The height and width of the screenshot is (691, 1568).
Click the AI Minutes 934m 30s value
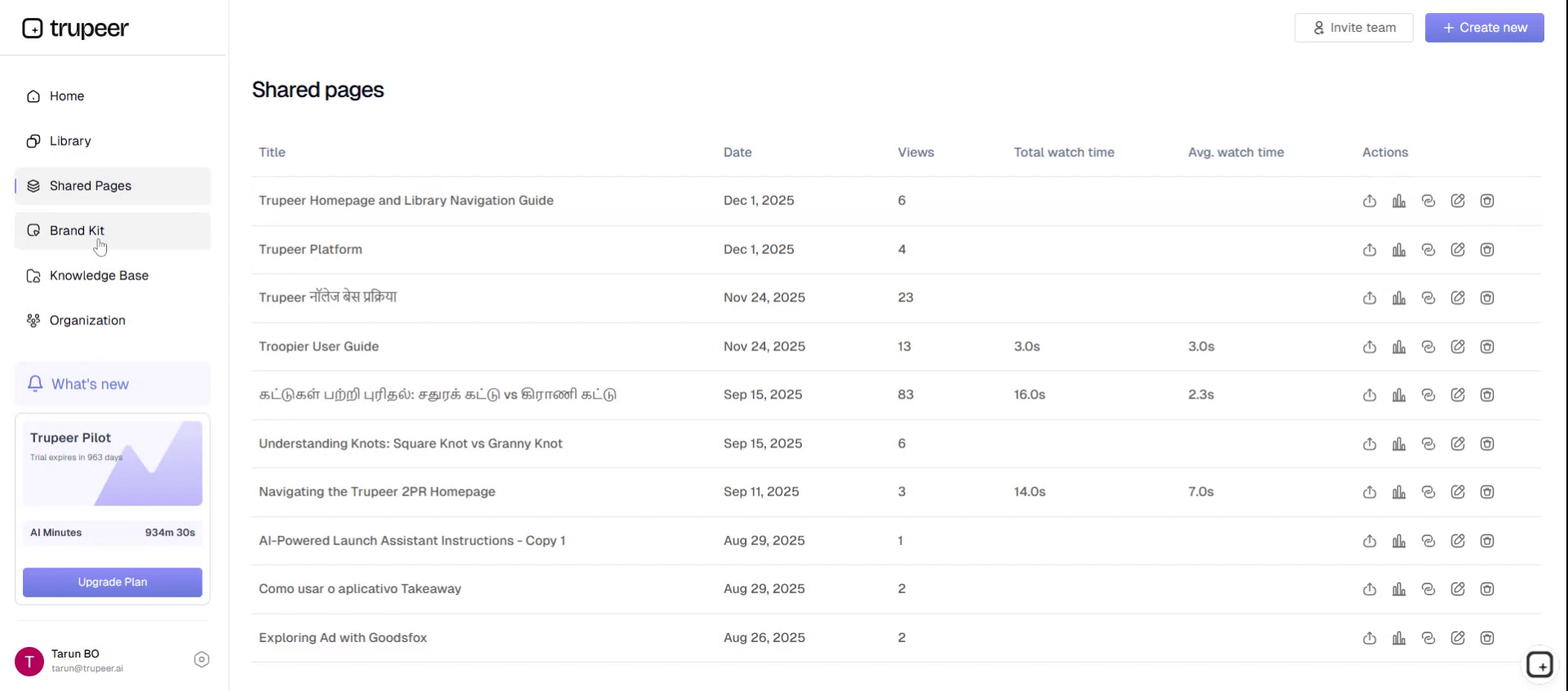pyautogui.click(x=170, y=533)
